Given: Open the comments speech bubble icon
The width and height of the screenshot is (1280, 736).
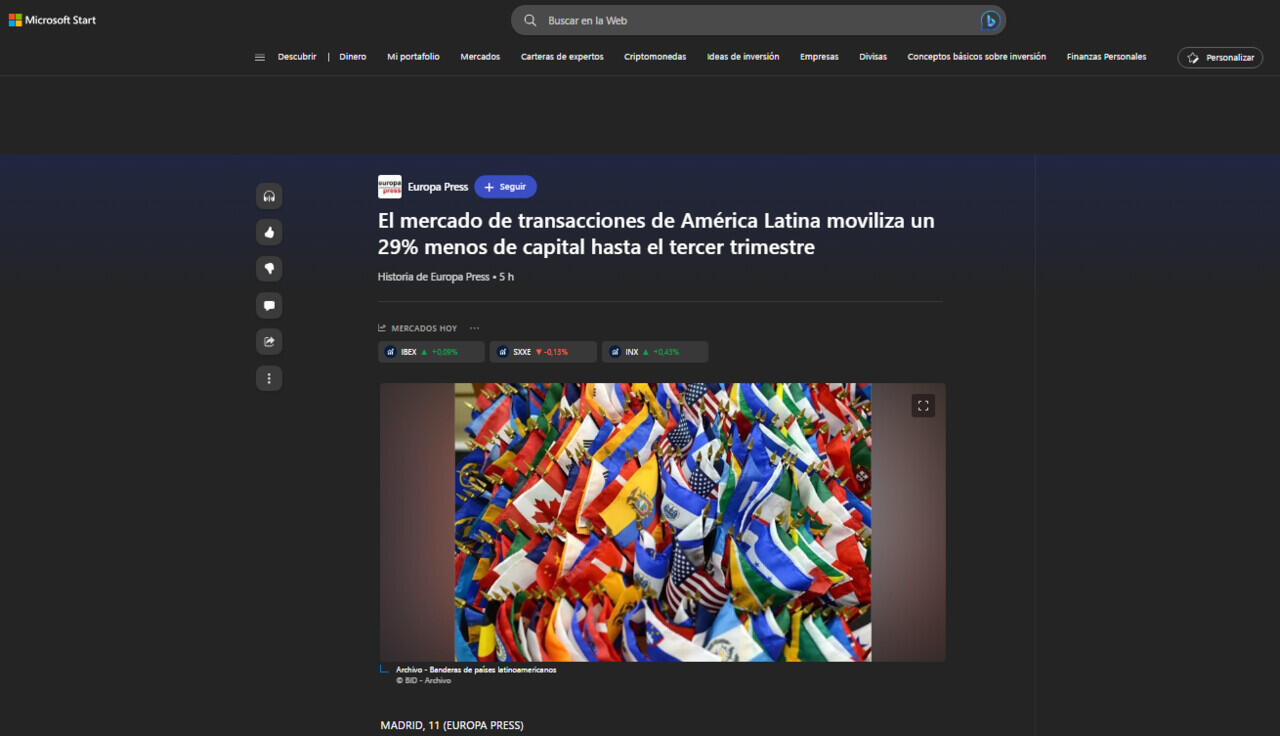Looking at the screenshot, I should [x=269, y=305].
